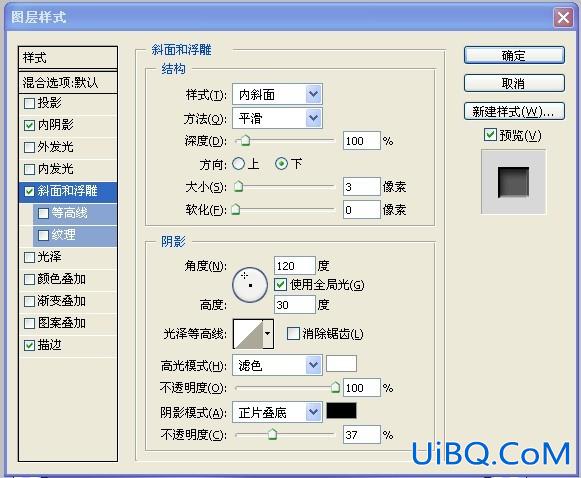
Task: Click the 大小(S) slider handle
Action: (239, 186)
